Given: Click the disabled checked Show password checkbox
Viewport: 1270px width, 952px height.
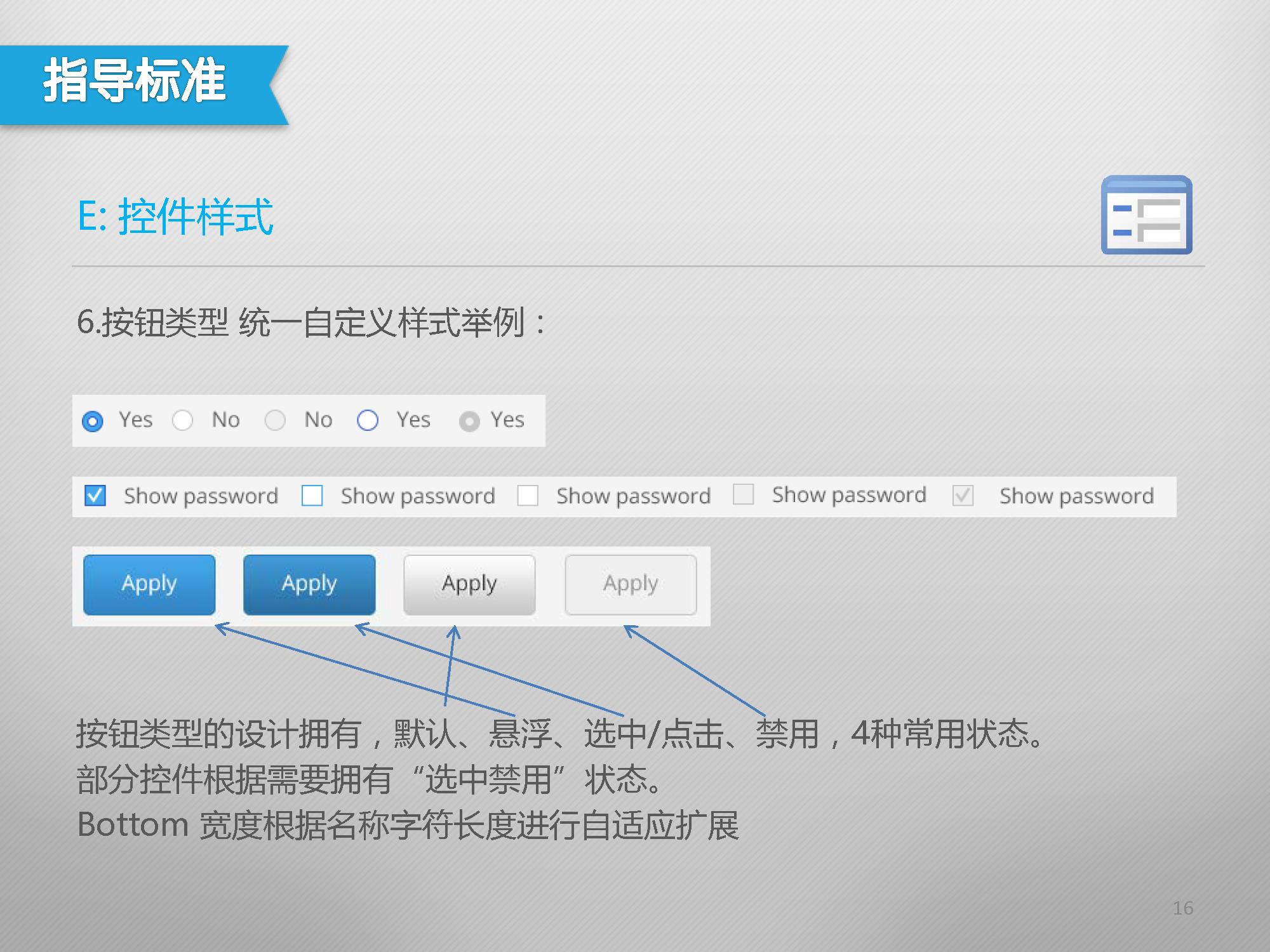Looking at the screenshot, I should coord(963,496).
